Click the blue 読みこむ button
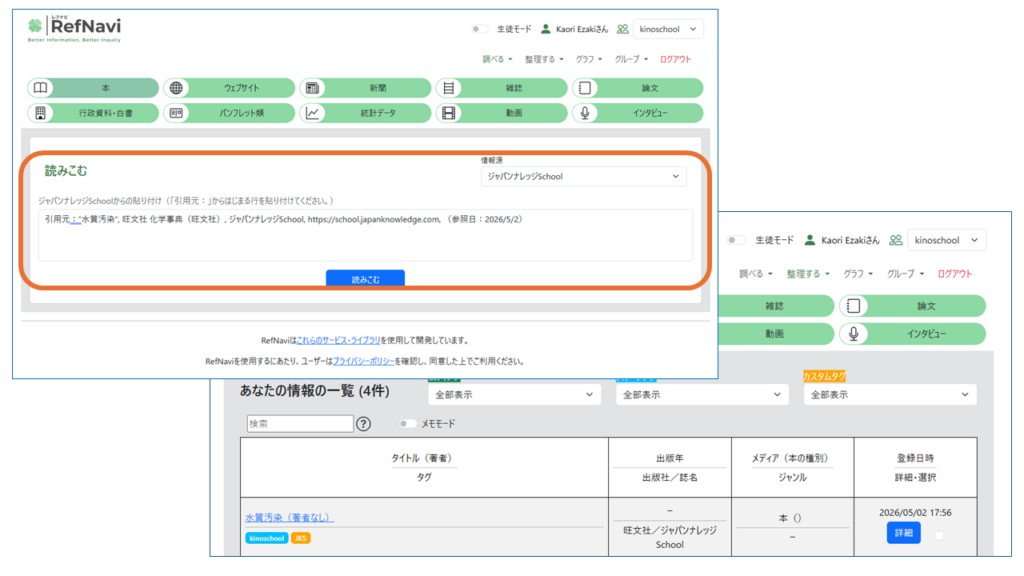Image resolution: width=1024 pixels, height=576 pixels. pos(365,279)
